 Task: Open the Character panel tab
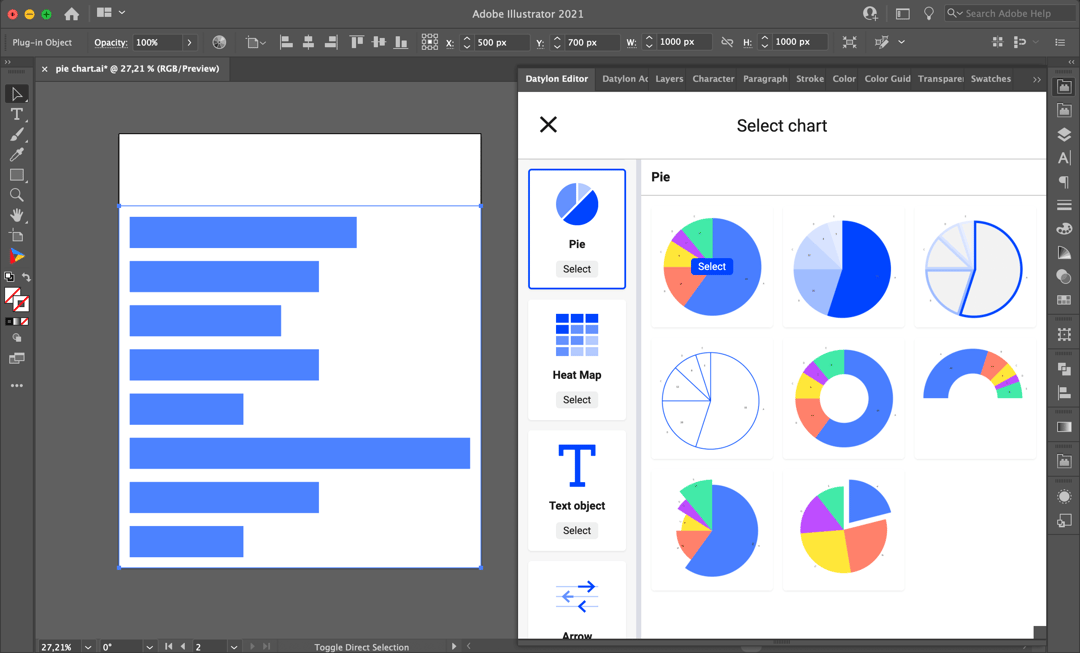[712, 78]
